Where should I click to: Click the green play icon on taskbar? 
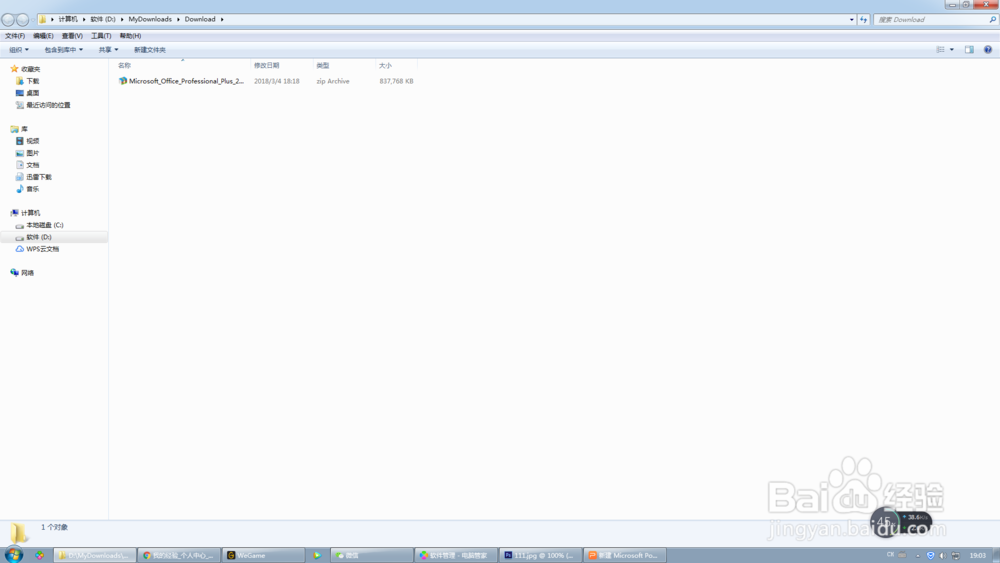click(317, 555)
